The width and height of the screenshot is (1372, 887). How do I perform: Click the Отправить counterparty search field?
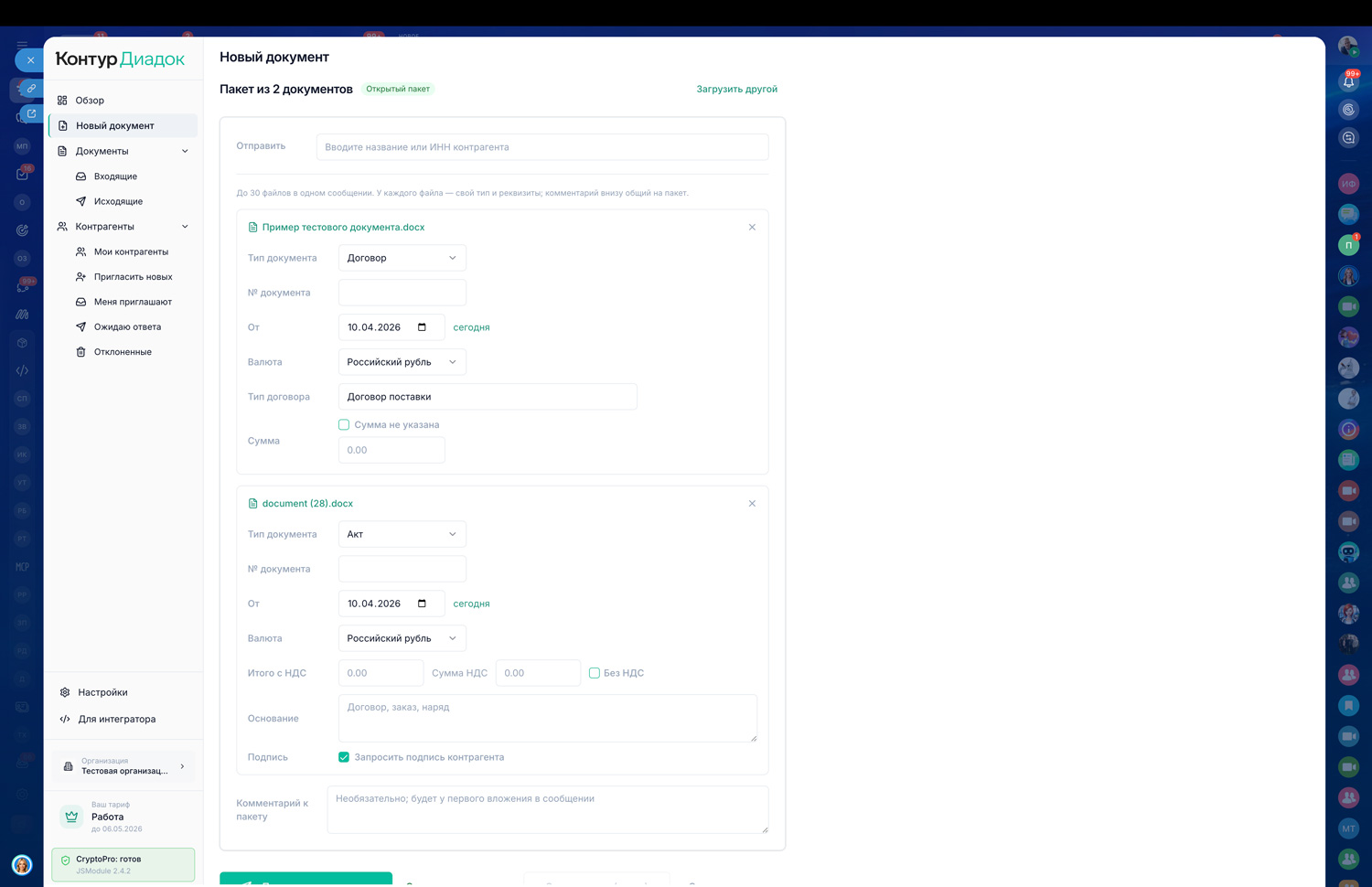click(x=541, y=147)
